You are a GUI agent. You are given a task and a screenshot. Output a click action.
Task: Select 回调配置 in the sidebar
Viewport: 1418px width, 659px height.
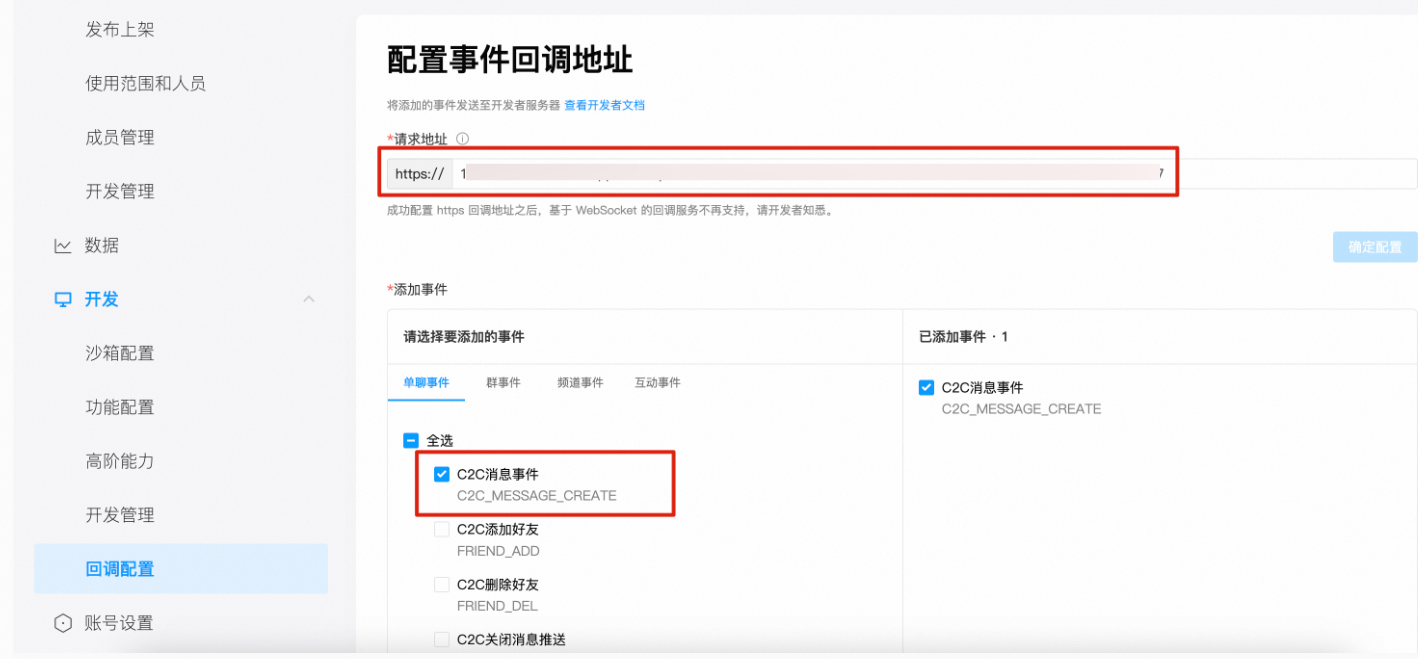[x=181, y=569]
